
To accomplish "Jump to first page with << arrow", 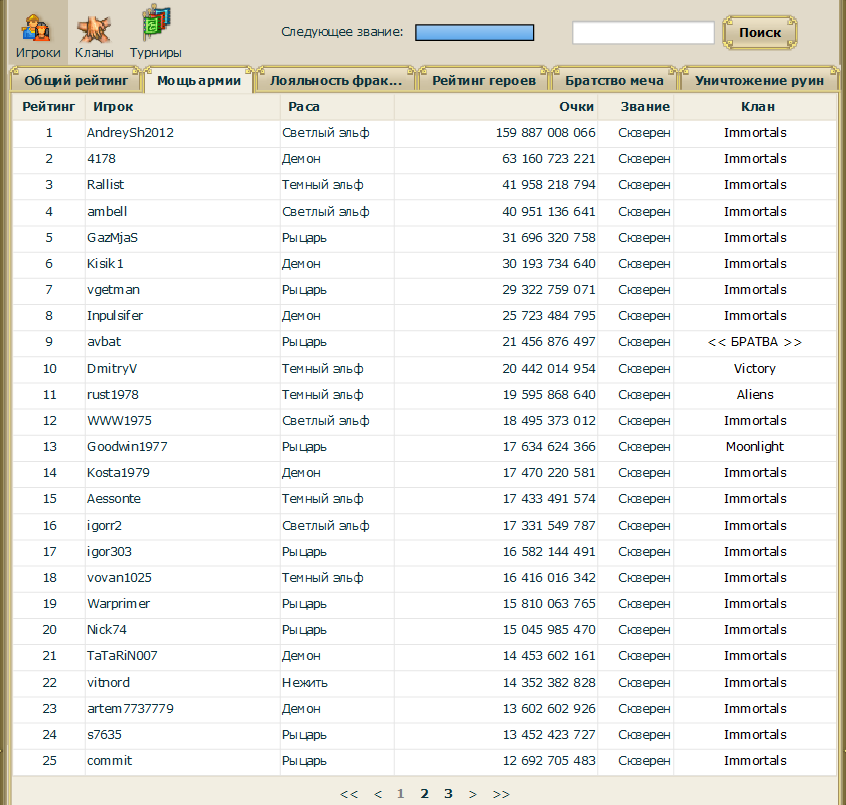I will [349, 794].
